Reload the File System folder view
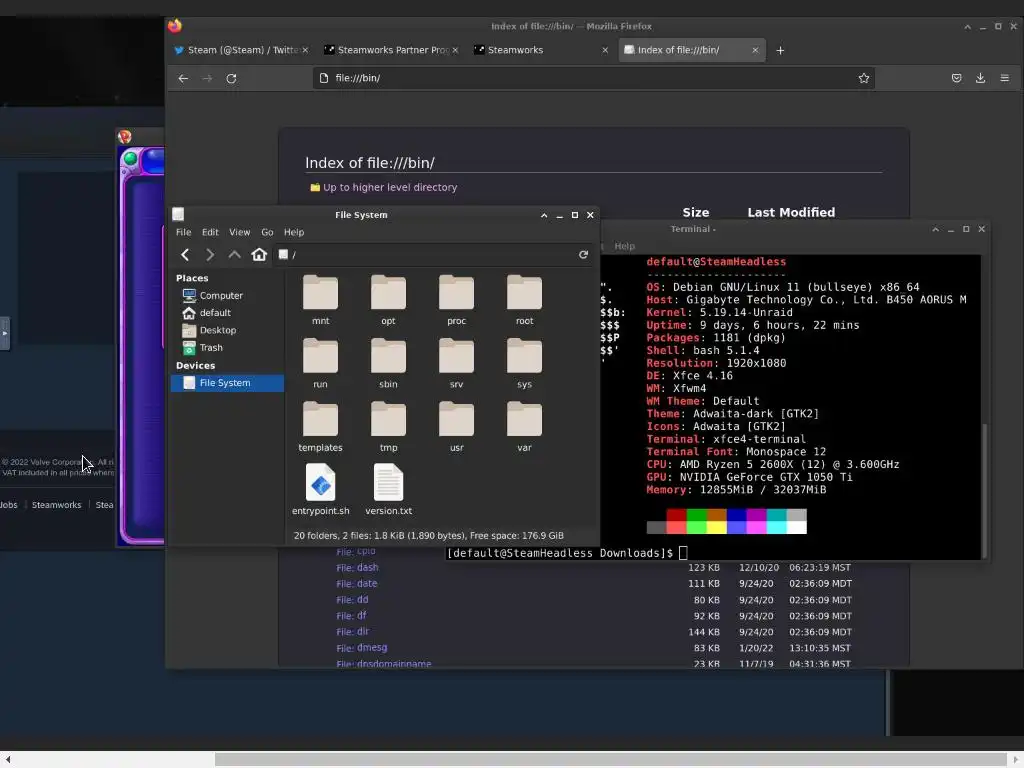Image resolution: width=1024 pixels, height=768 pixels. [x=583, y=255]
